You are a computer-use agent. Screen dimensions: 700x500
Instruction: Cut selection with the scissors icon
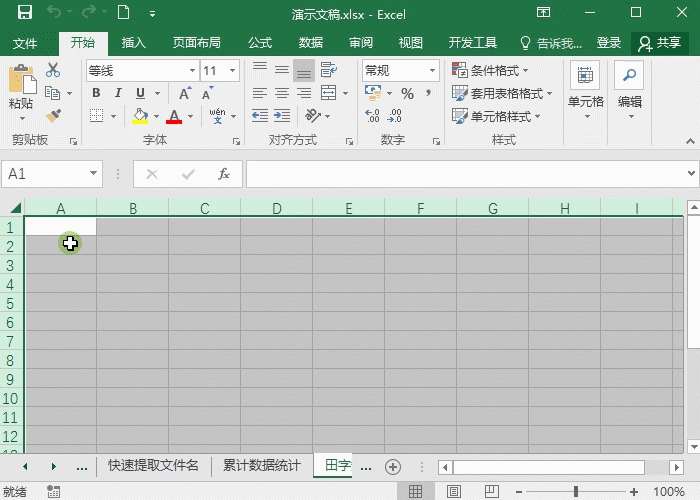53,70
